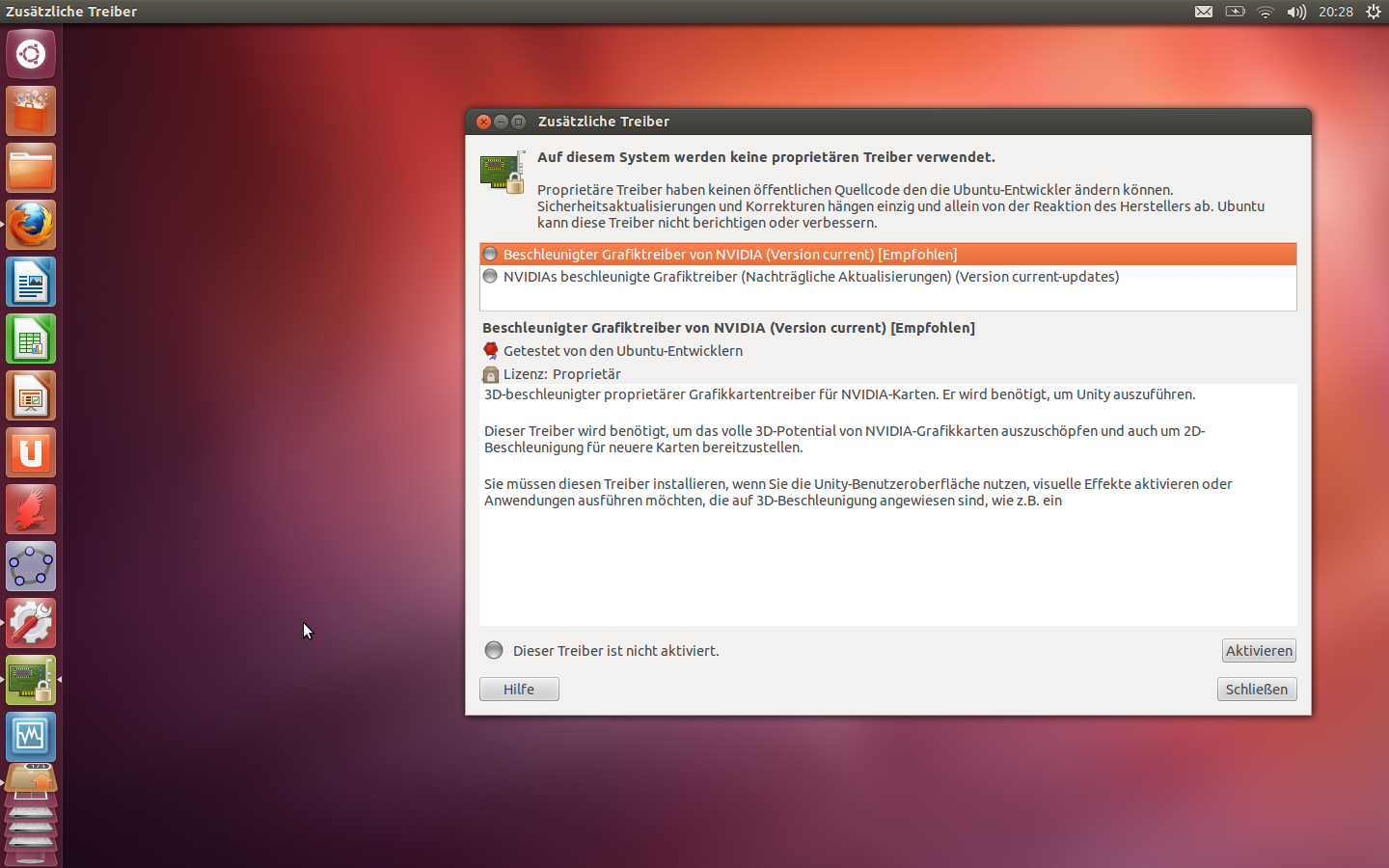Viewport: 1389px width, 868px height.
Task: Click the '3D-beschleunigter proprietärer' description paragraph
Action: [x=839, y=394]
